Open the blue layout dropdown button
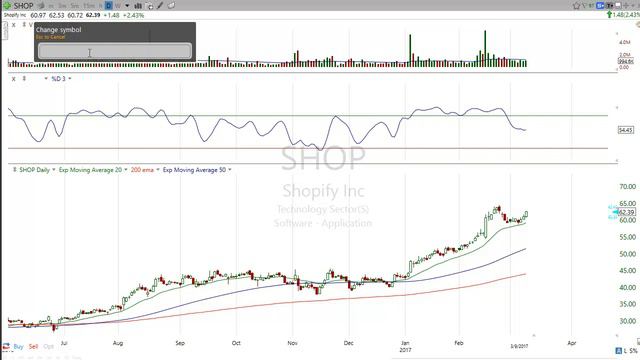The image size is (640, 360). pos(600,6)
